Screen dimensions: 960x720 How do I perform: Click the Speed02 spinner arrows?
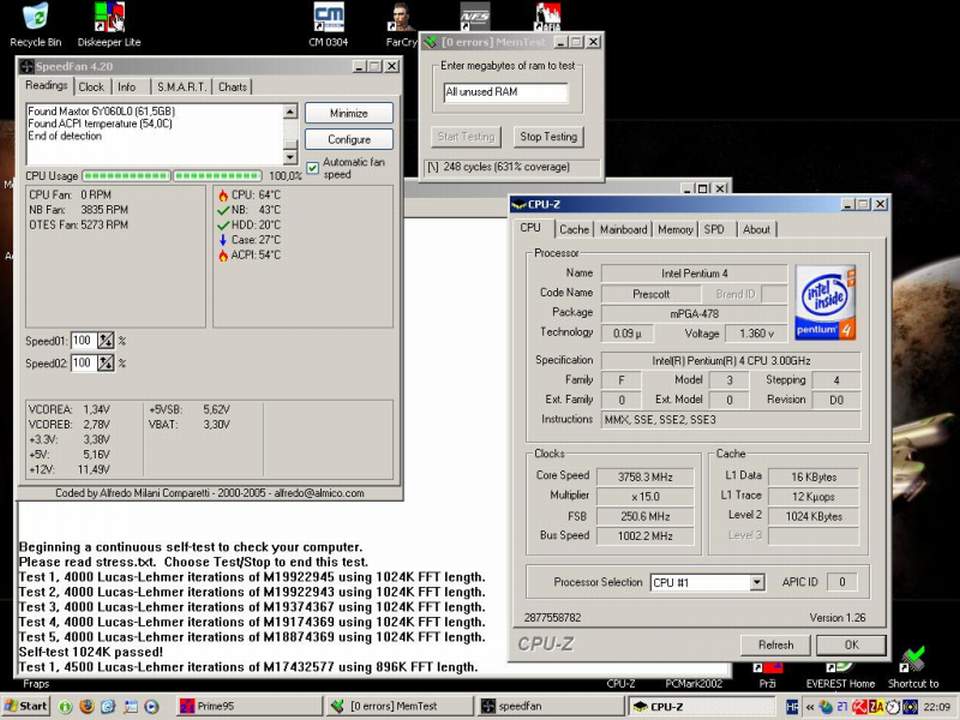tap(106, 363)
